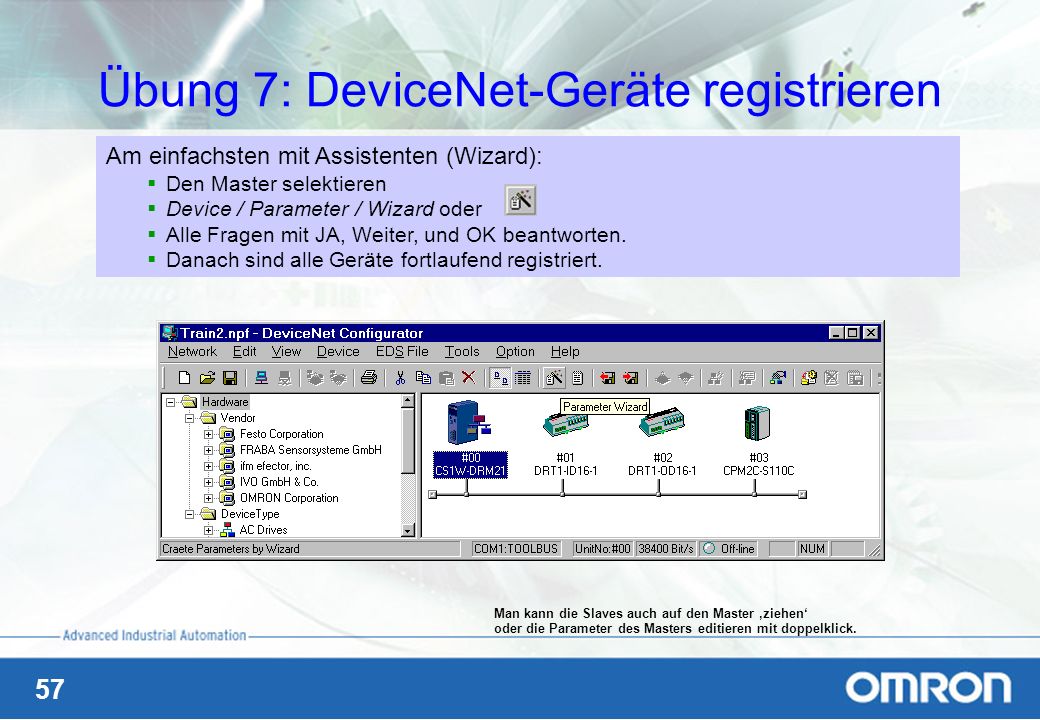Open the Device menu
The width and height of the screenshot is (1040, 720).
pos(338,351)
